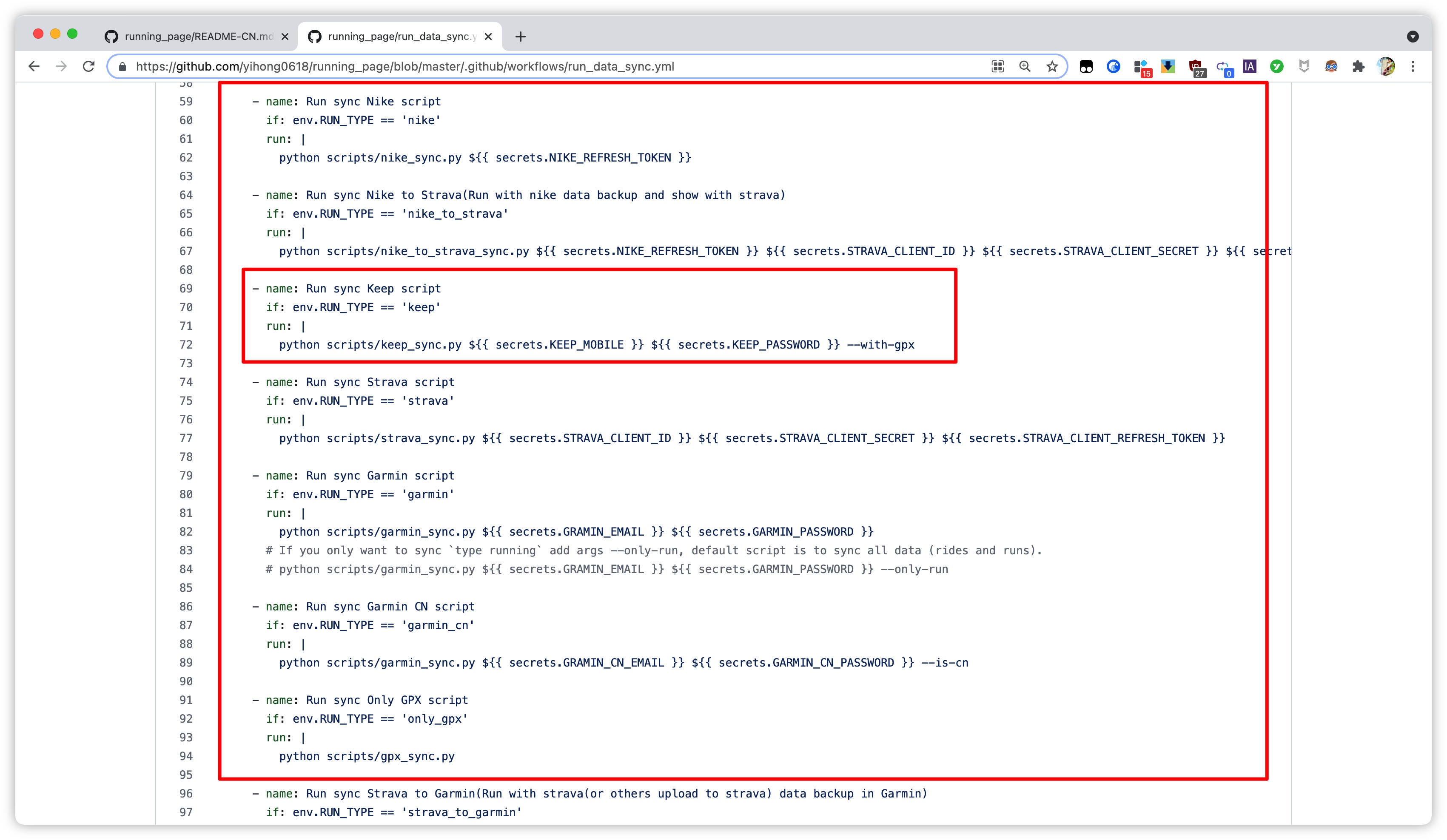
Task: Open the Tampermonkey extension icon
Action: pos(1086,67)
